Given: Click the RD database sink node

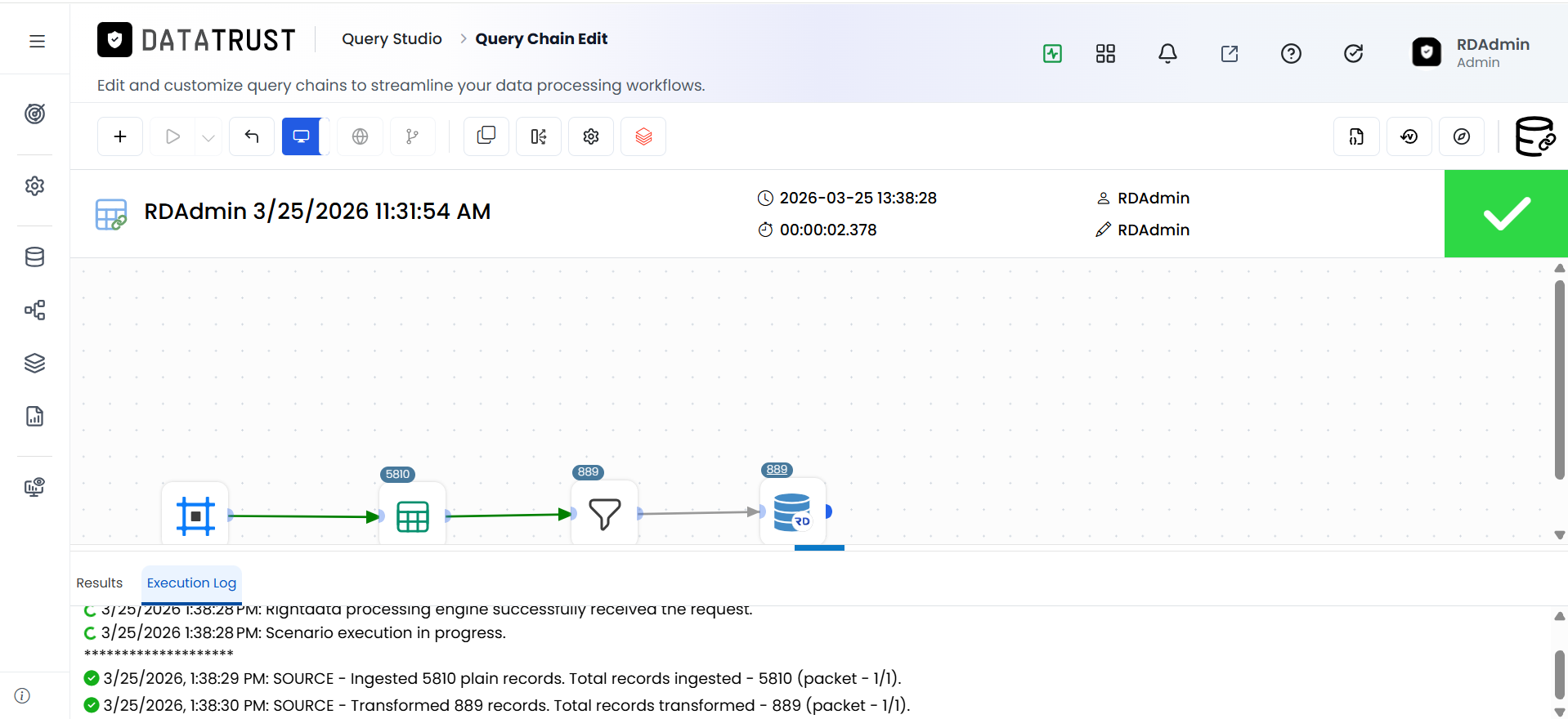Looking at the screenshot, I should point(792,511).
